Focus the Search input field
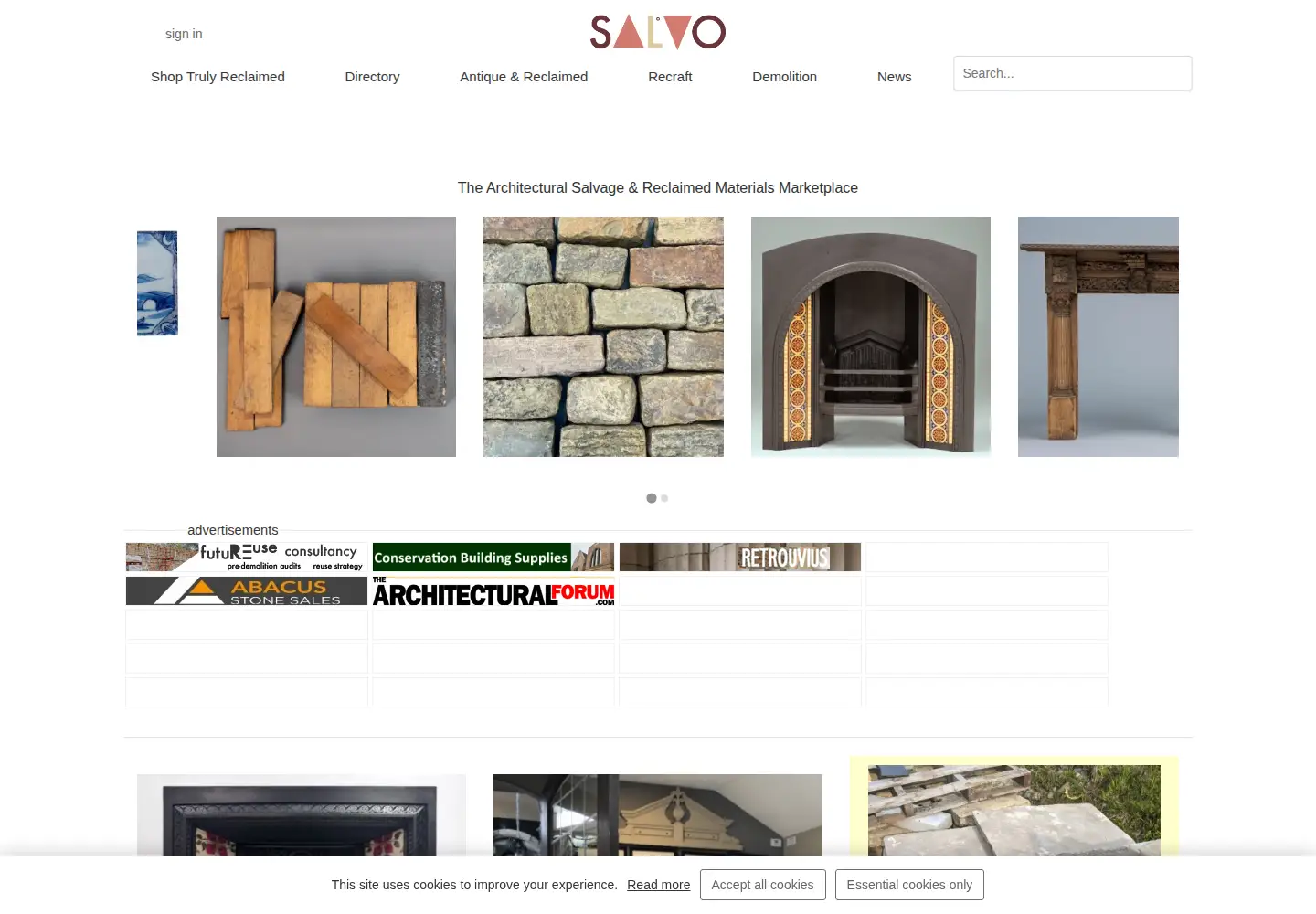This screenshot has height=914, width=1316. tap(1072, 73)
